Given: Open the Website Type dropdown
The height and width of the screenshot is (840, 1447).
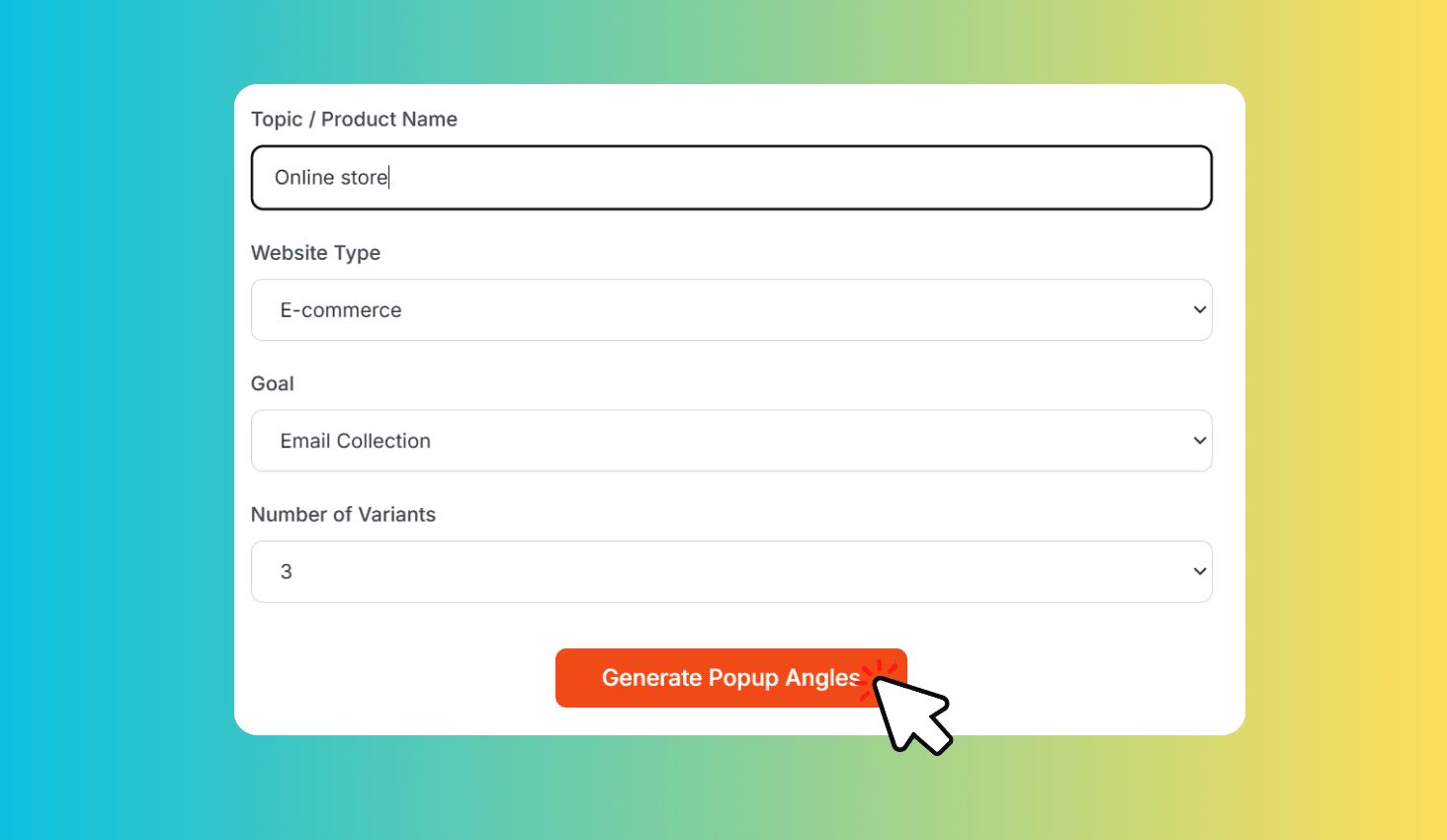Looking at the screenshot, I should [731, 310].
